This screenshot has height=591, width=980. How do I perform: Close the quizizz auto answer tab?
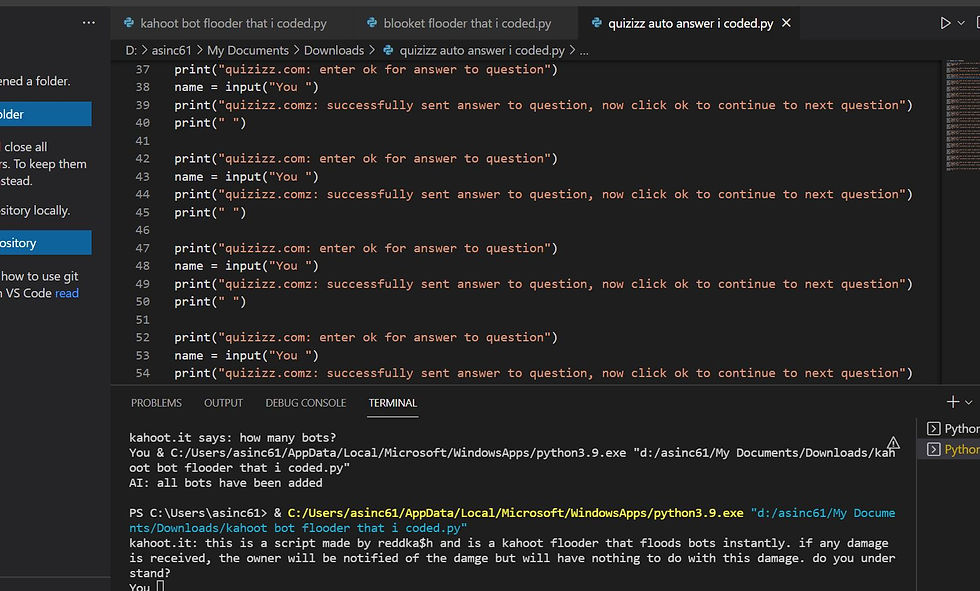tap(786, 23)
